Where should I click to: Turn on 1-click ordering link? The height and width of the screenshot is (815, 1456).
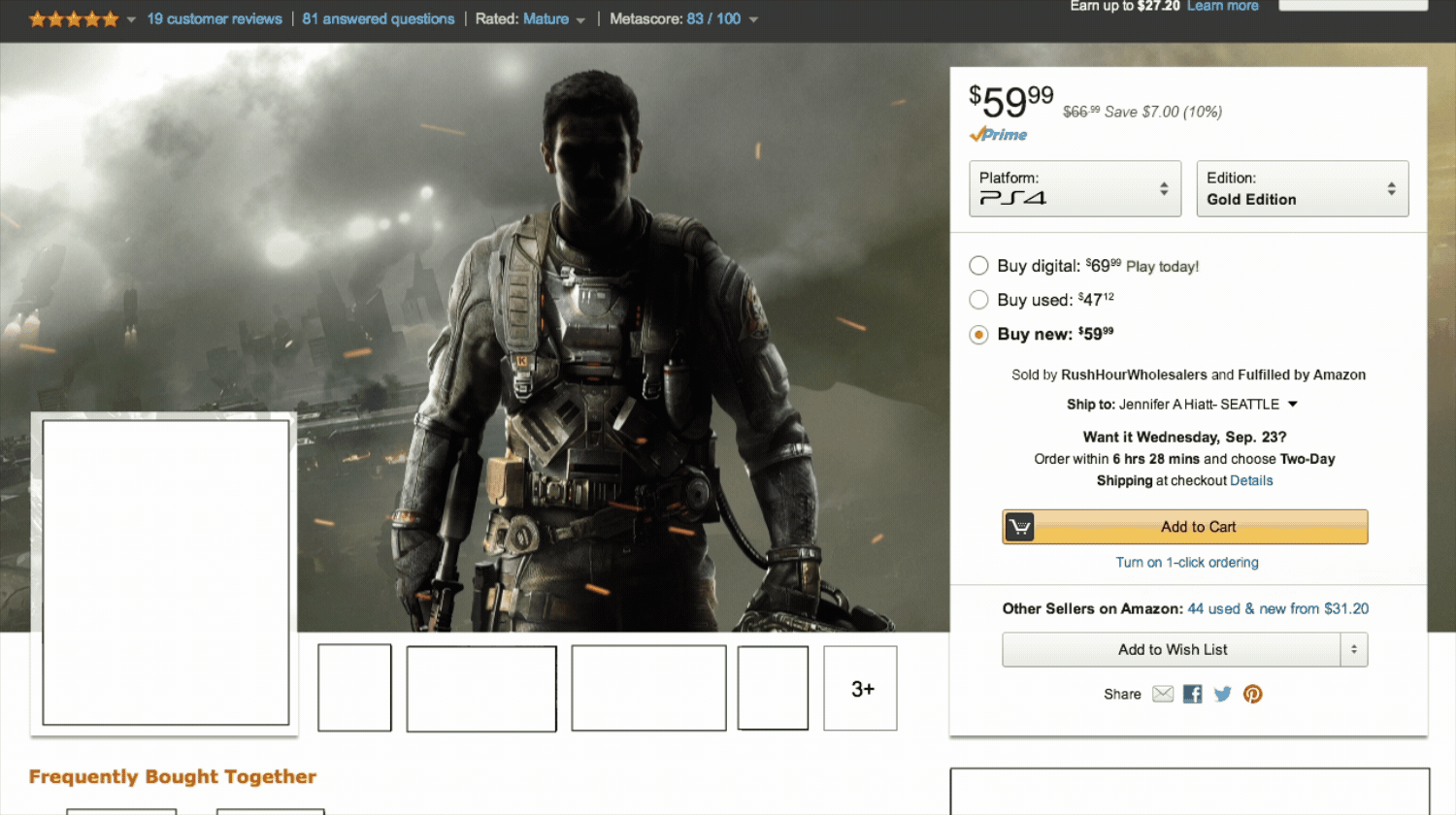click(1186, 562)
